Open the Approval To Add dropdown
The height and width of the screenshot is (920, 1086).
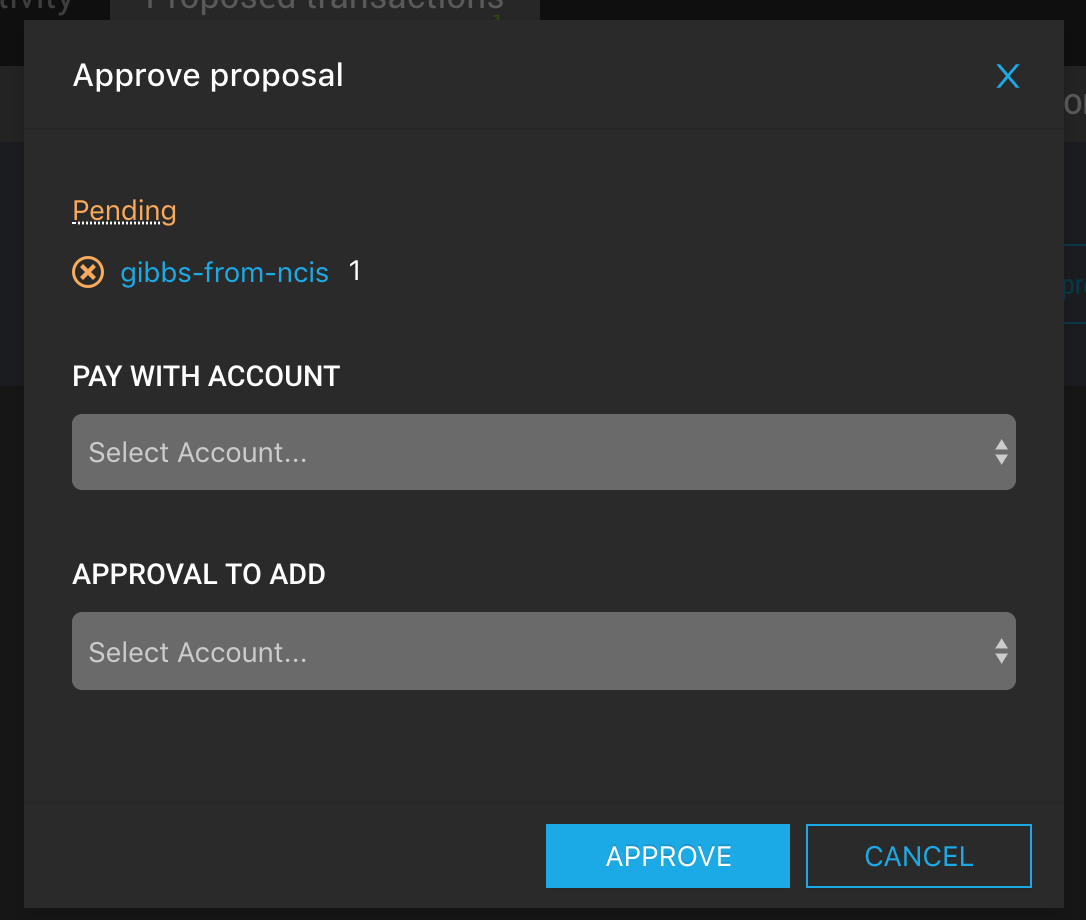coord(544,651)
